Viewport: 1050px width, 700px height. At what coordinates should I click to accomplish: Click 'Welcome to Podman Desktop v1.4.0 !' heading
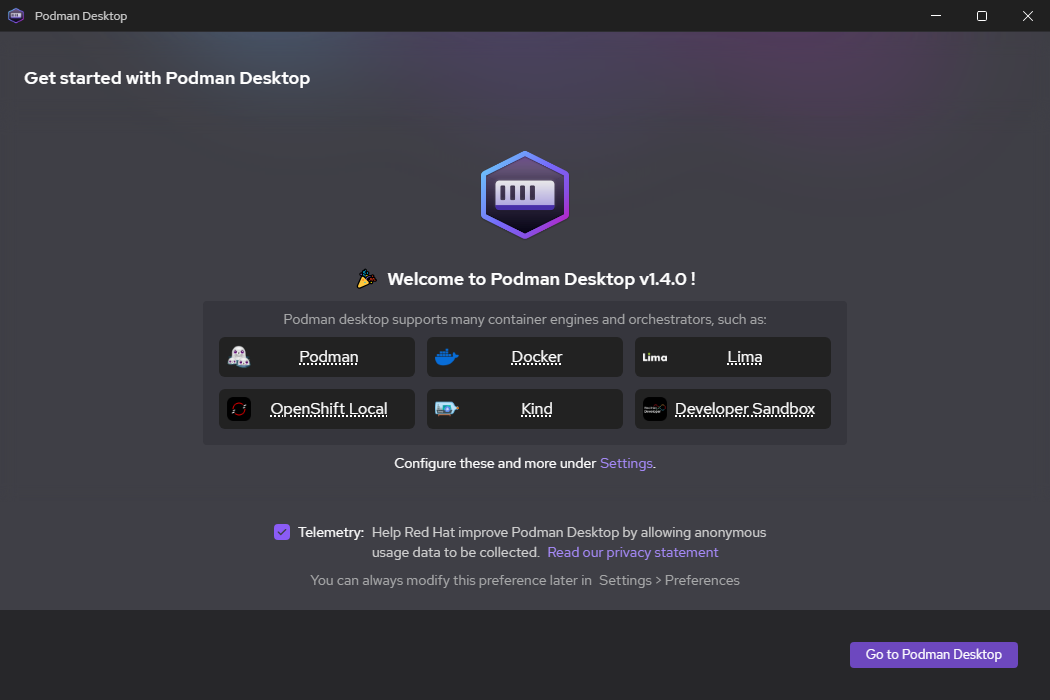(541, 279)
